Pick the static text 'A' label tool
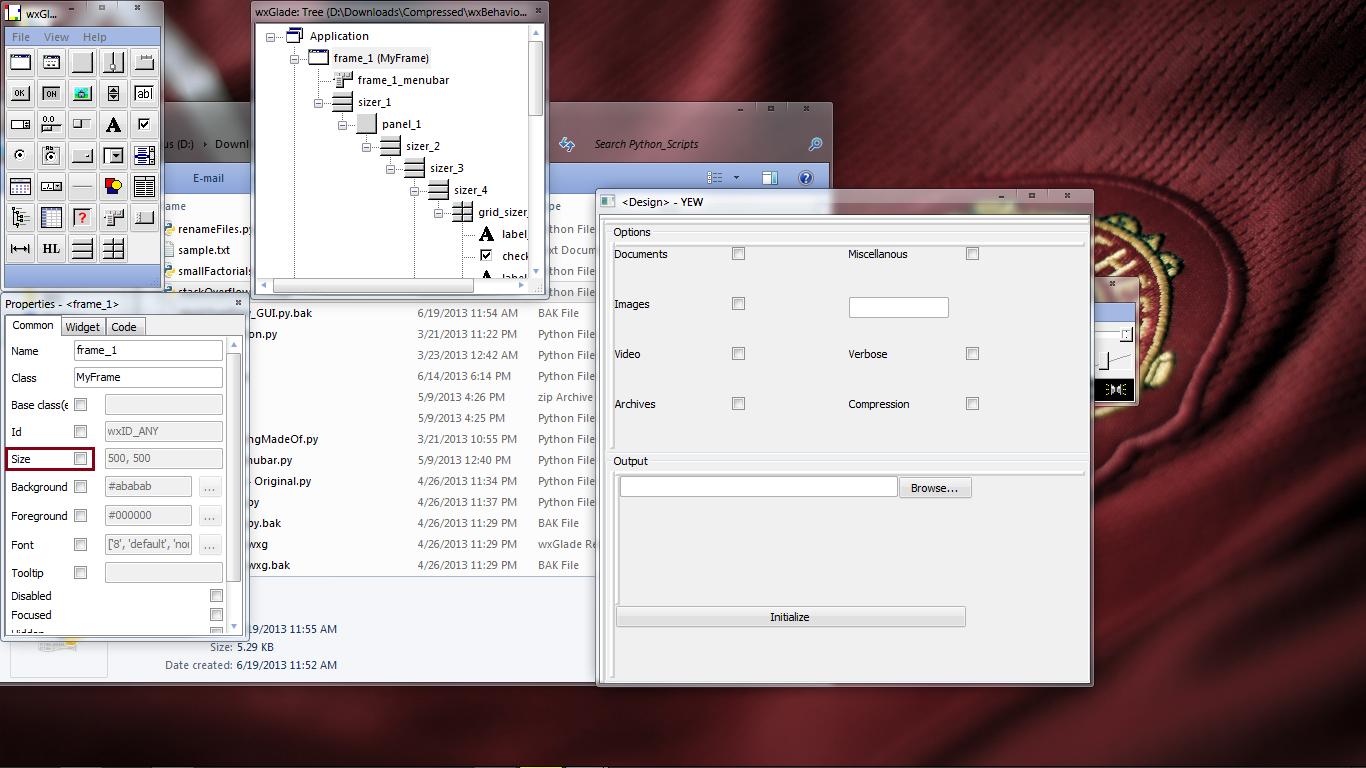1366x768 pixels. (x=113, y=124)
